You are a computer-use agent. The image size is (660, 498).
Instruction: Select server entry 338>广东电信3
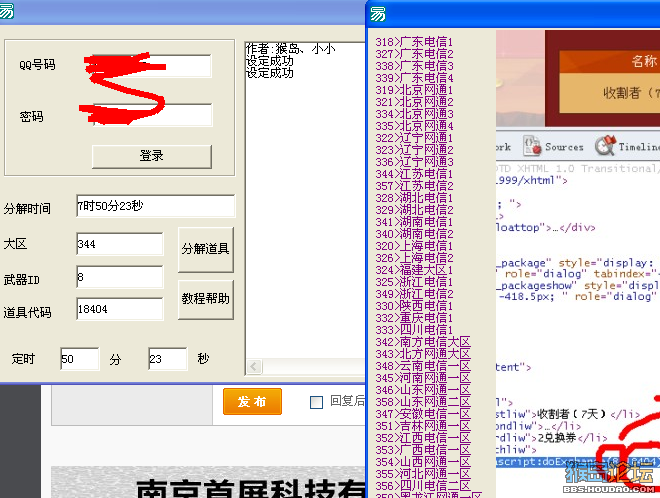click(x=414, y=66)
